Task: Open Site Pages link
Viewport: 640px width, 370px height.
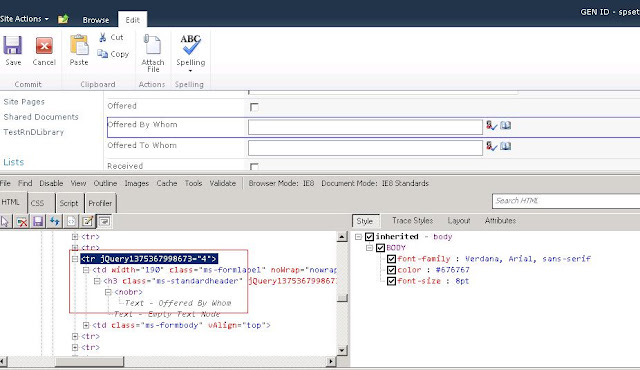Action: [x=24, y=102]
